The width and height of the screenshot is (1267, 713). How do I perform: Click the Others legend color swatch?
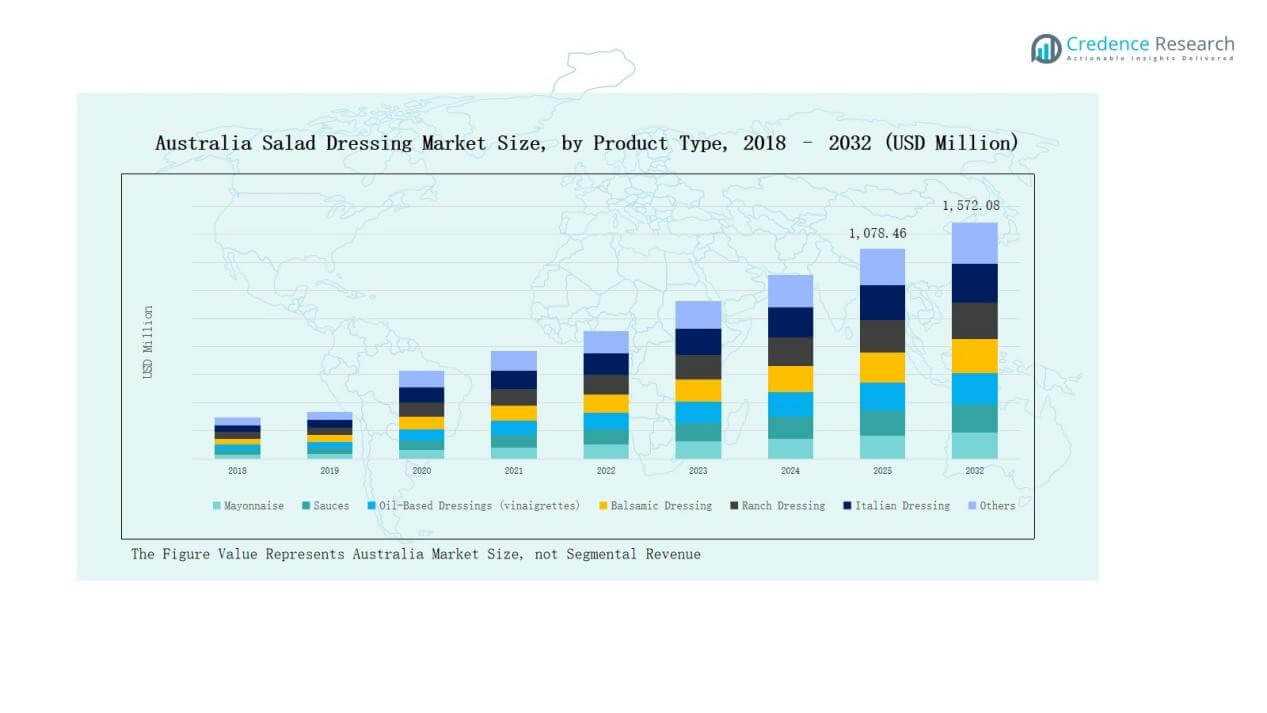click(x=971, y=506)
